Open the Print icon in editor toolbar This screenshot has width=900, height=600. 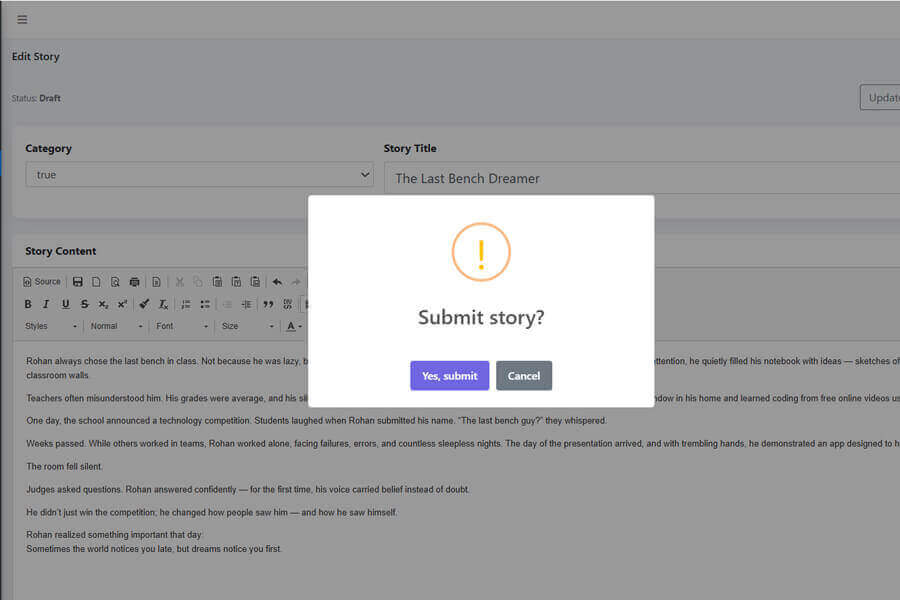pyautogui.click(x=134, y=282)
